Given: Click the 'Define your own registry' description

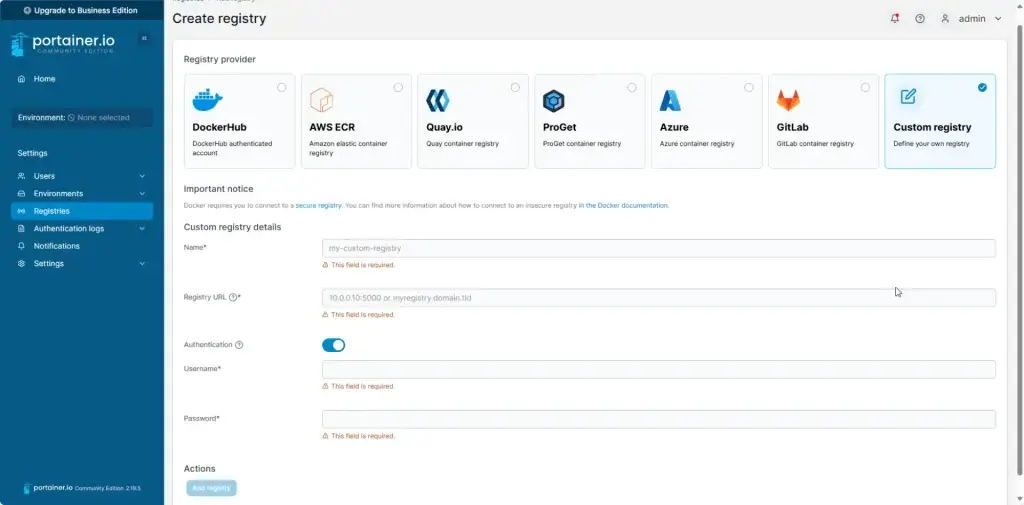Looking at the screenshot, I should coord(931,144).
